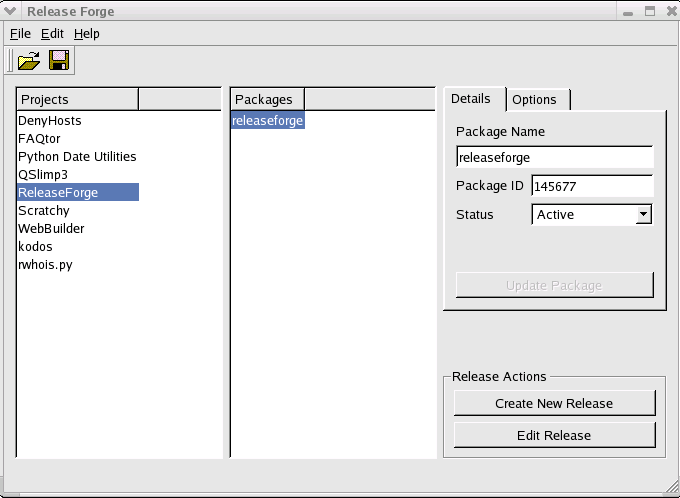Click Create New Release button
This screenshot has width=680, height=498.
click(555, 403)
